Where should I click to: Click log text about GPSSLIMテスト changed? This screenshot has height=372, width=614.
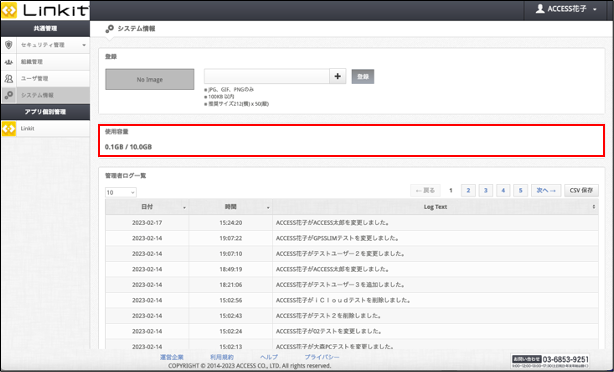coord(337,238)
